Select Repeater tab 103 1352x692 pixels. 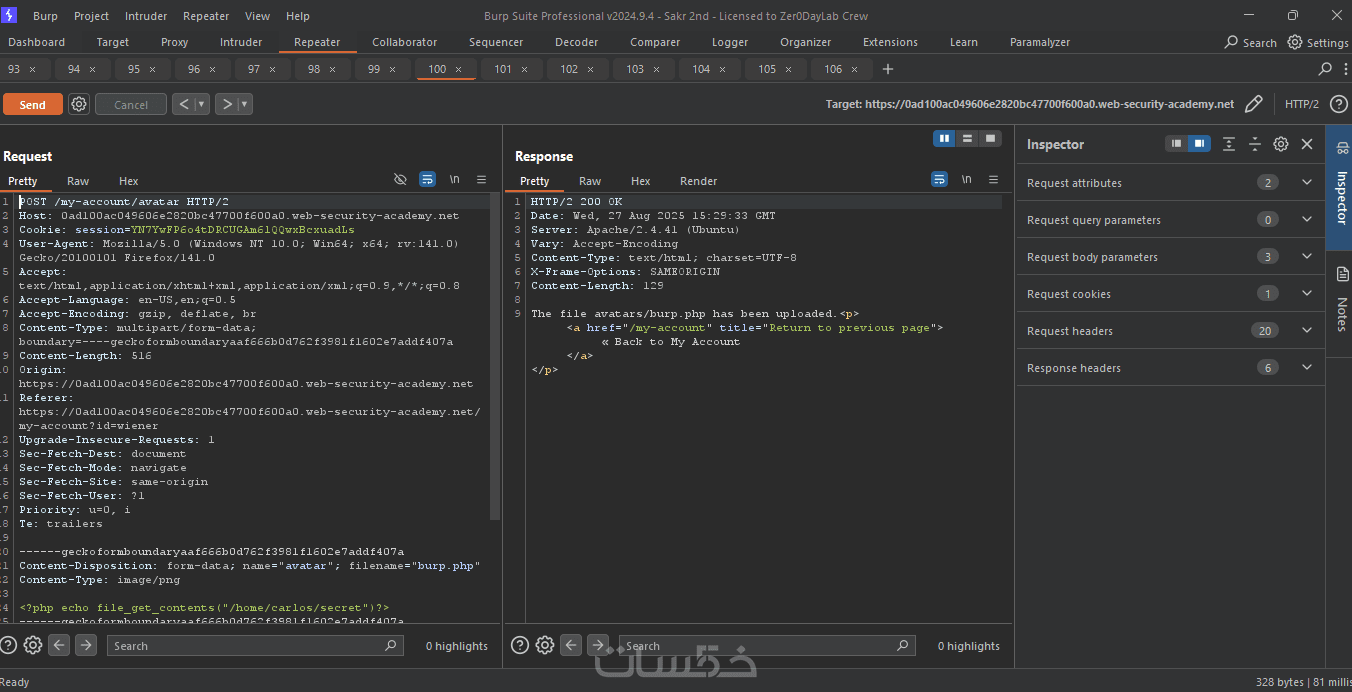[635, 69]
